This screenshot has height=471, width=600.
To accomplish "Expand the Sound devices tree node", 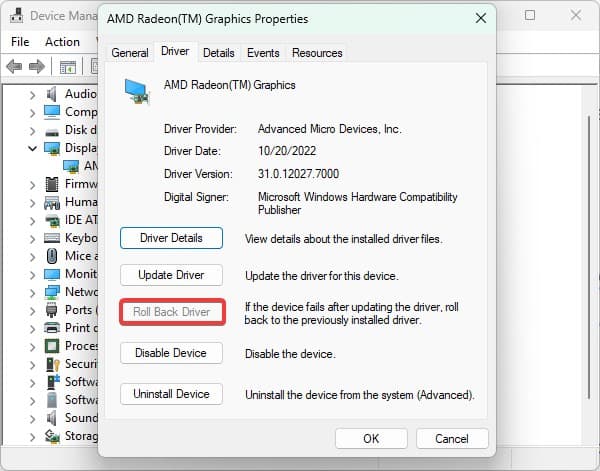I will (33, 418).
